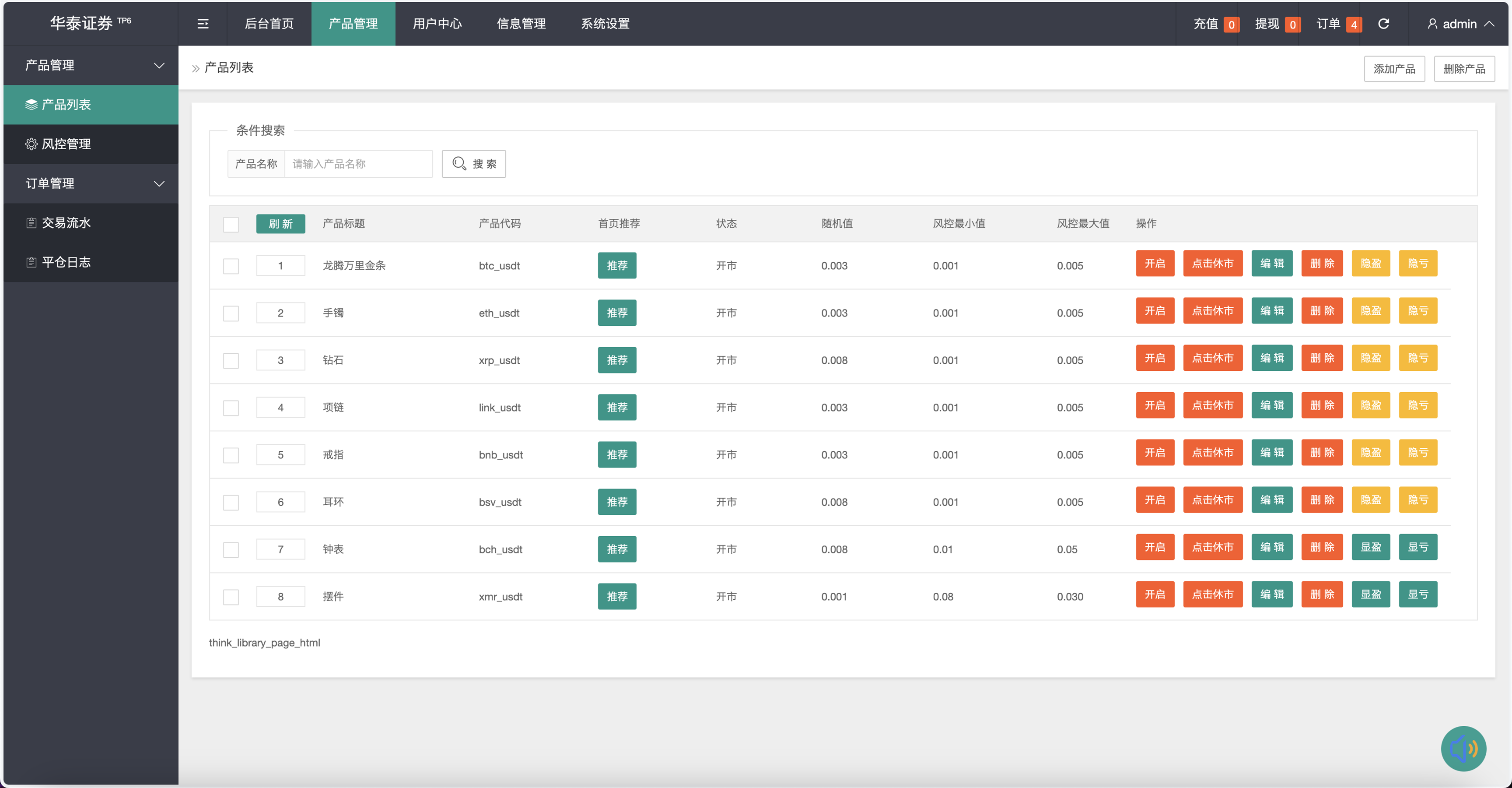Image resolution: width=1512 pixels, height=788 pixels.
Task: Click the refresh icon in top bar
Action: 1383,24
